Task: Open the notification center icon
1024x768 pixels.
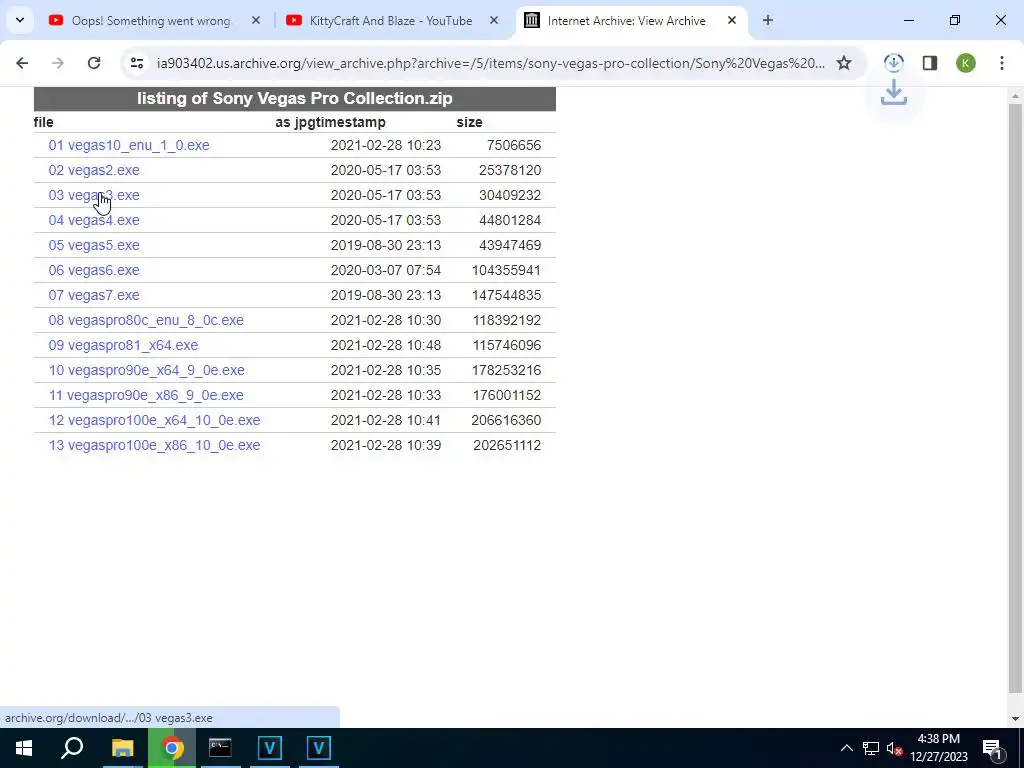Action: tap(993, 748)
